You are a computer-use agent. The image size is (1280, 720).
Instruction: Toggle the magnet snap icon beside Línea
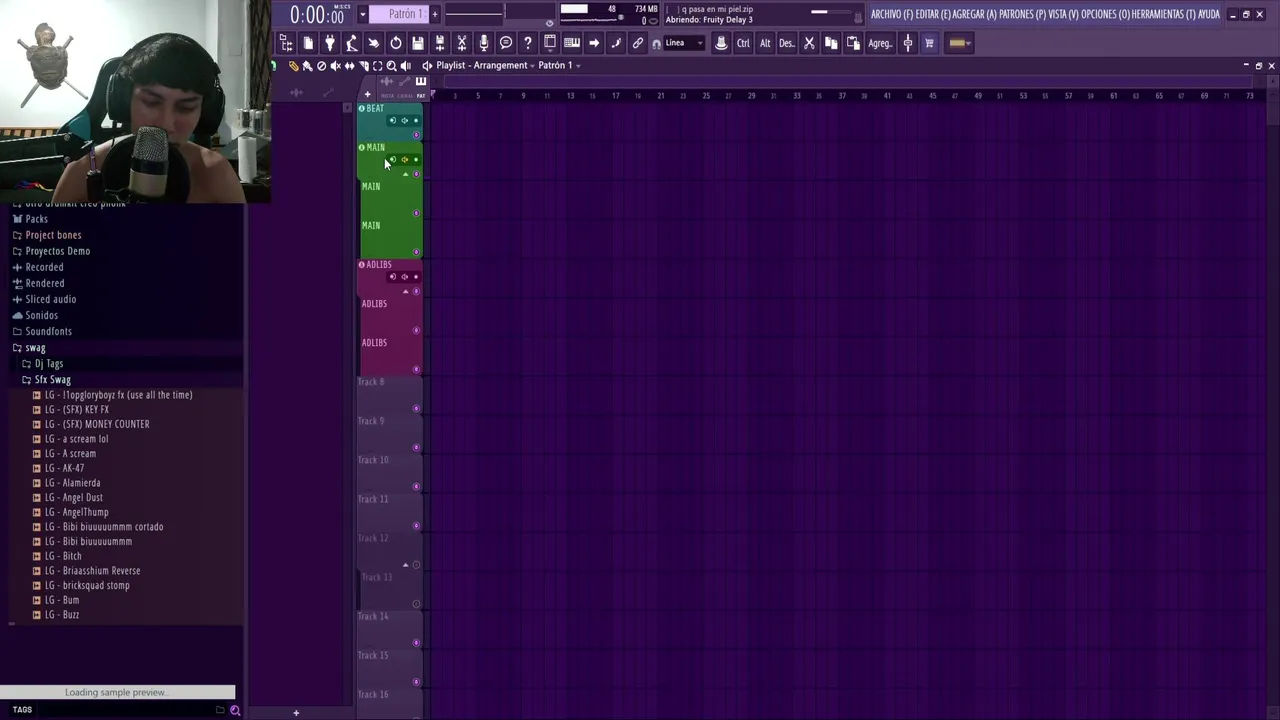[x=656, y=44]
